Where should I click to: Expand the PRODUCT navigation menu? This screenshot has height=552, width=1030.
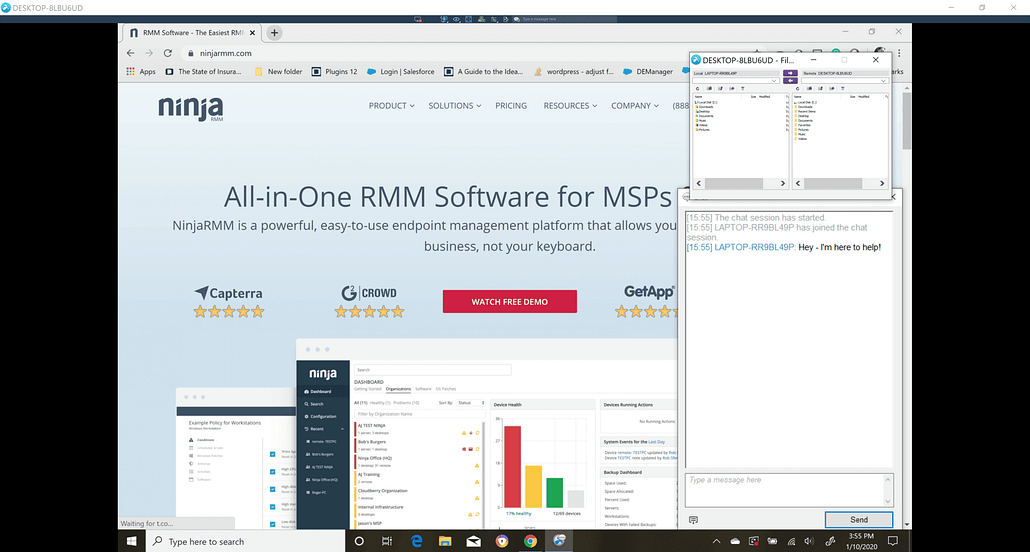[392, 105]
